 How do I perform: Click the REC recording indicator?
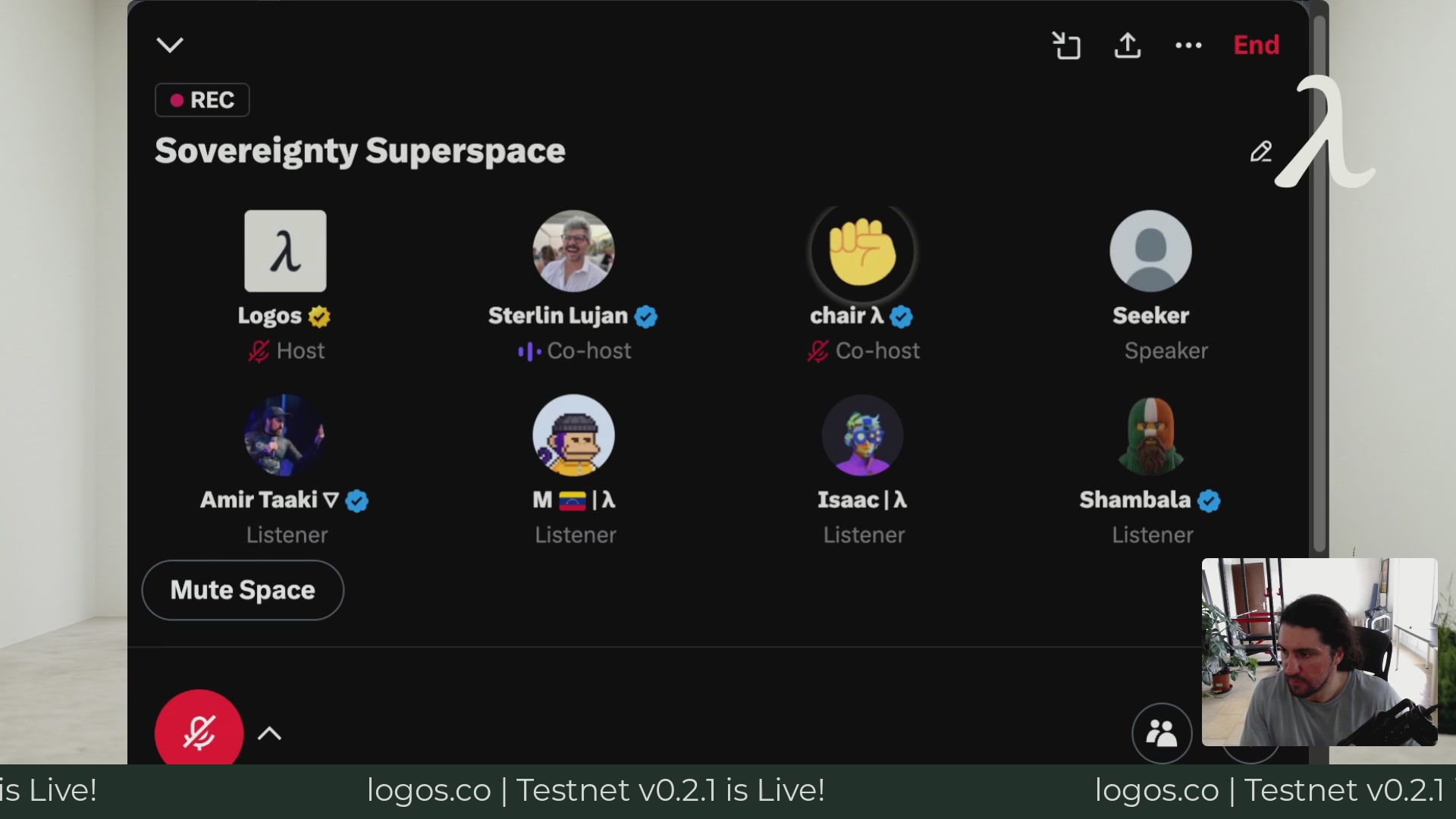click(x=202, y=100)
